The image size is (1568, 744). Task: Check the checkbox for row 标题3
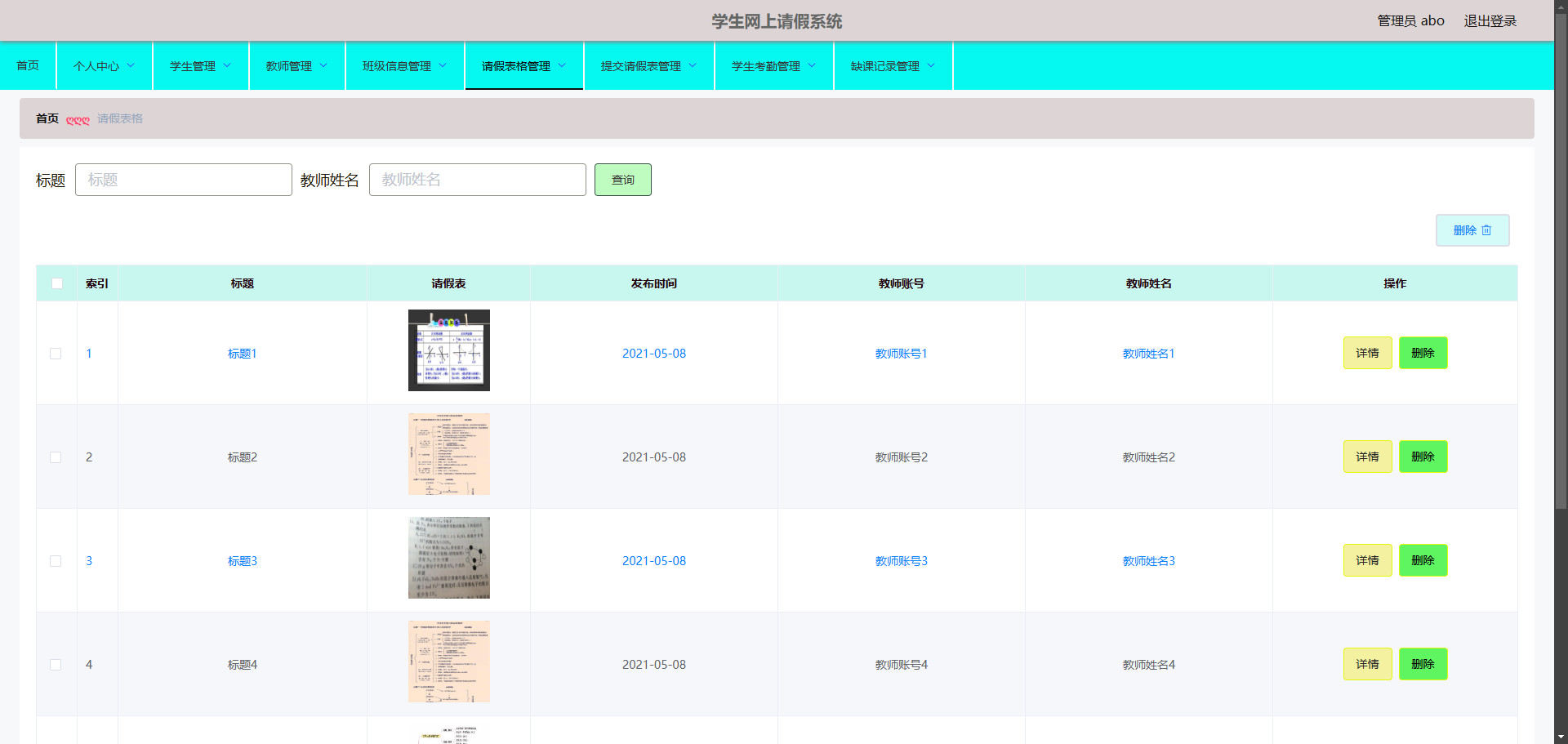56,561
